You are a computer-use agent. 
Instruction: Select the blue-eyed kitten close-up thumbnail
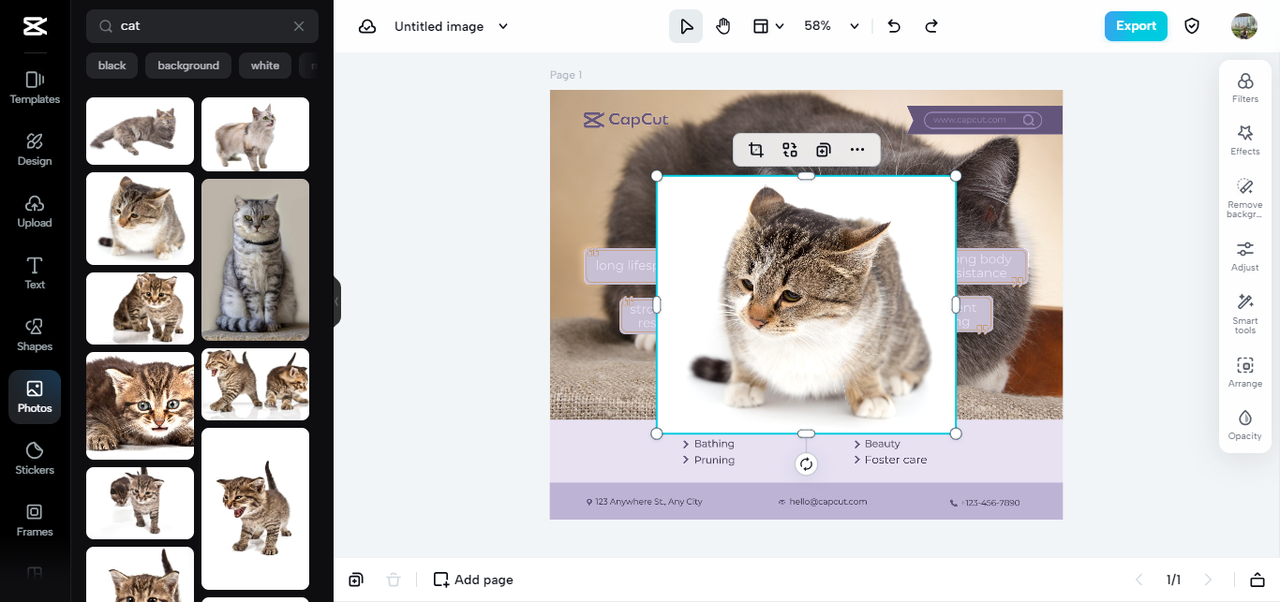coord(140,406)
